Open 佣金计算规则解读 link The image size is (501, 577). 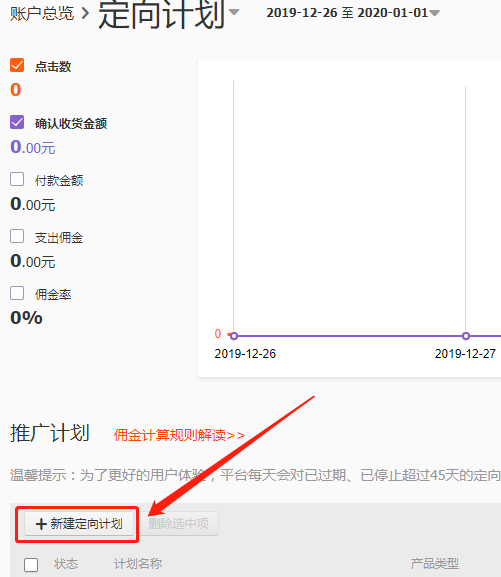(179, 435)
